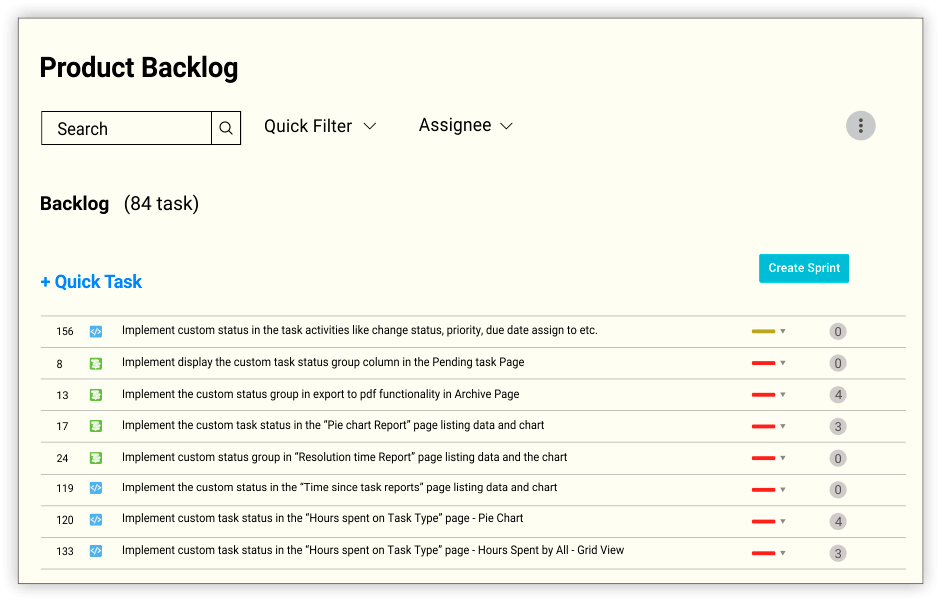Click the search magnifier icon
Viewport: 941px width, 601px height.
(x=226, y=128)
